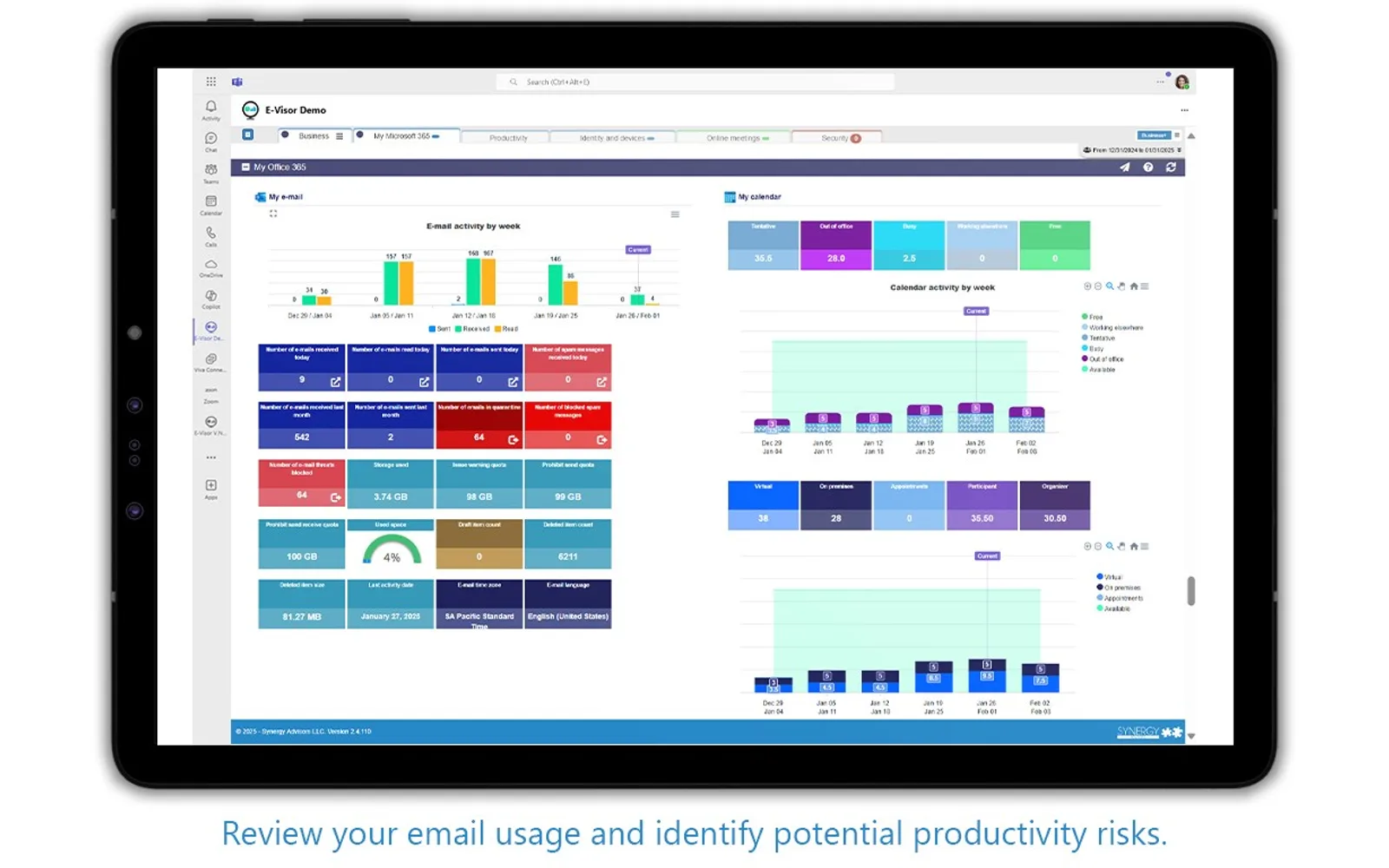Open Viva Connections in the sidebar
1389x868 pixels.
click(x=211, y=362)
